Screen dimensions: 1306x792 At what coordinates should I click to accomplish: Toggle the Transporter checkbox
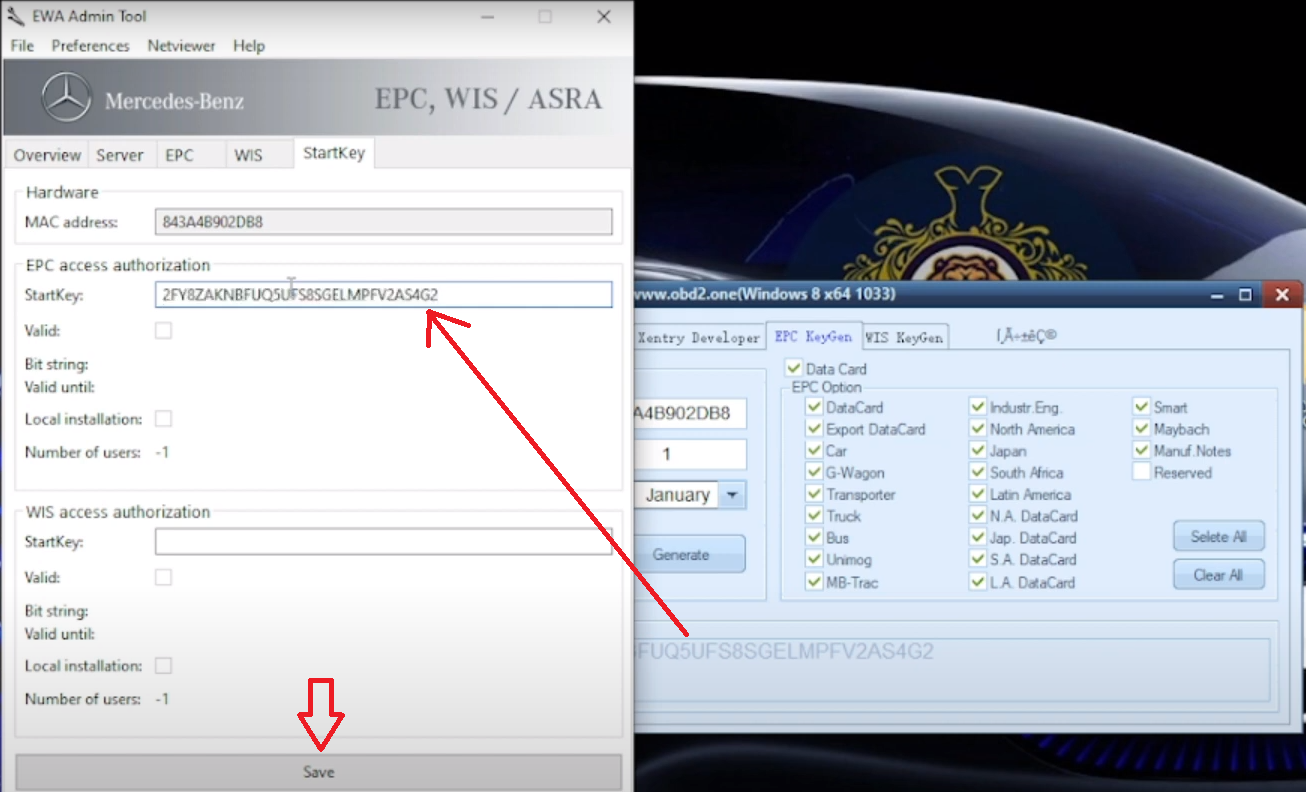814,494
